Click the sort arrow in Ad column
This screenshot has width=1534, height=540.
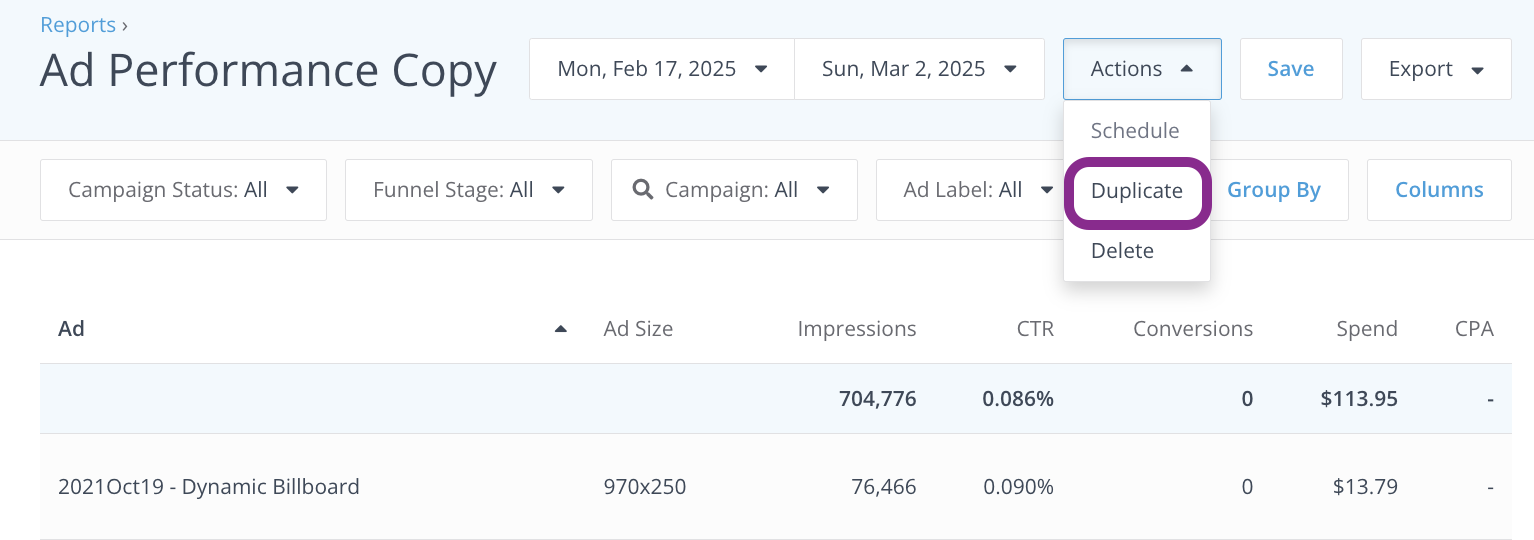tap(561, 329)
